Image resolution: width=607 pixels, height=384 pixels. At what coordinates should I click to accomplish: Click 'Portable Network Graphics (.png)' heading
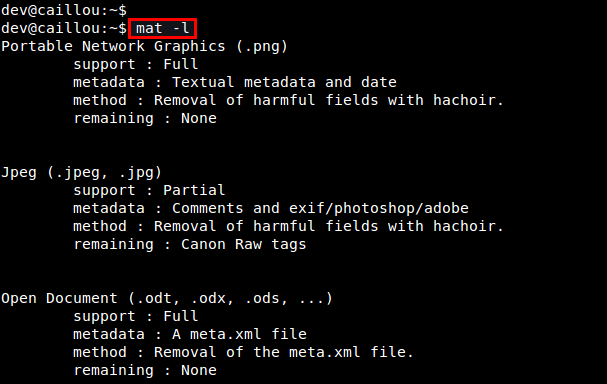144,46
